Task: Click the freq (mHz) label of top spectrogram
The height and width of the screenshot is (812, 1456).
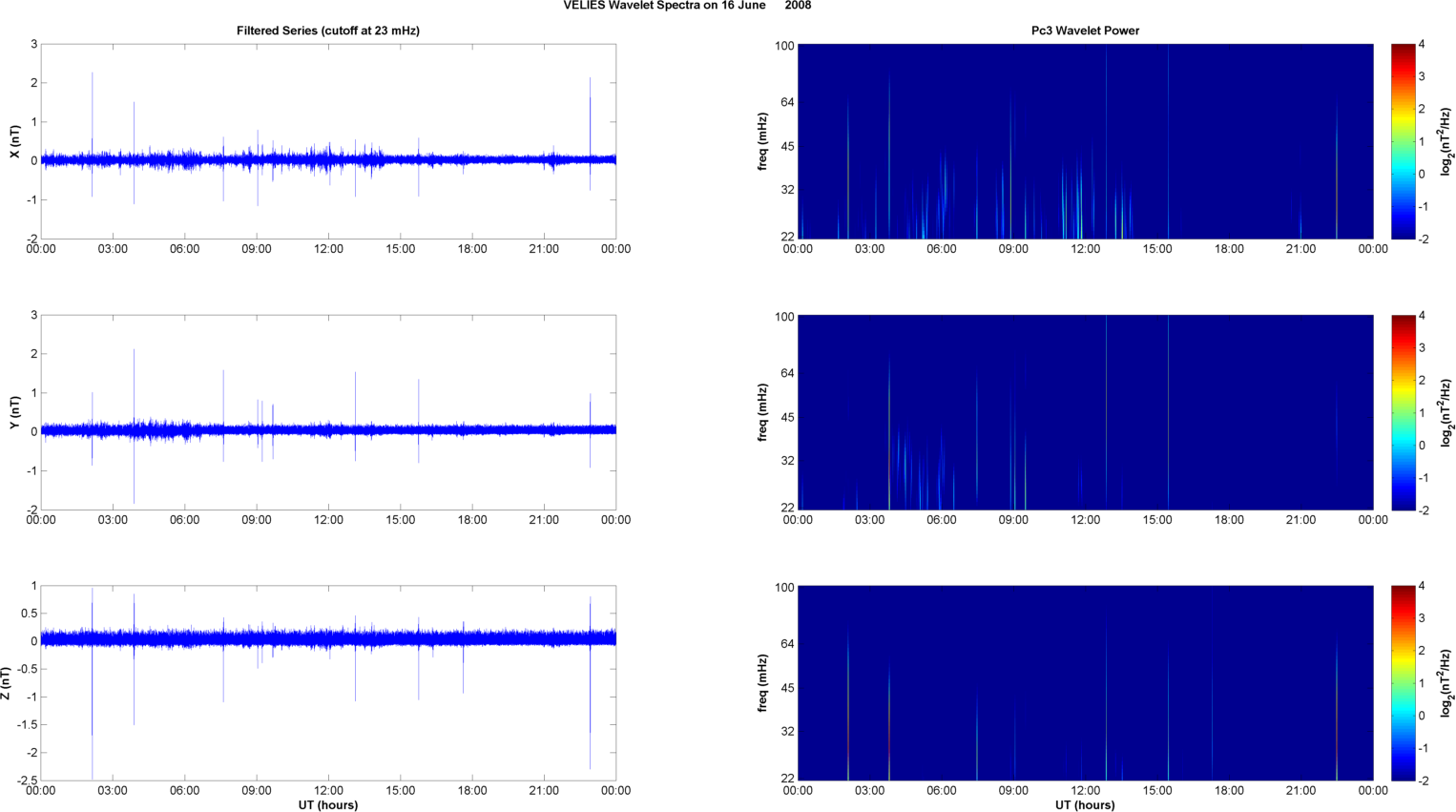Action: (x=763, y=141)
